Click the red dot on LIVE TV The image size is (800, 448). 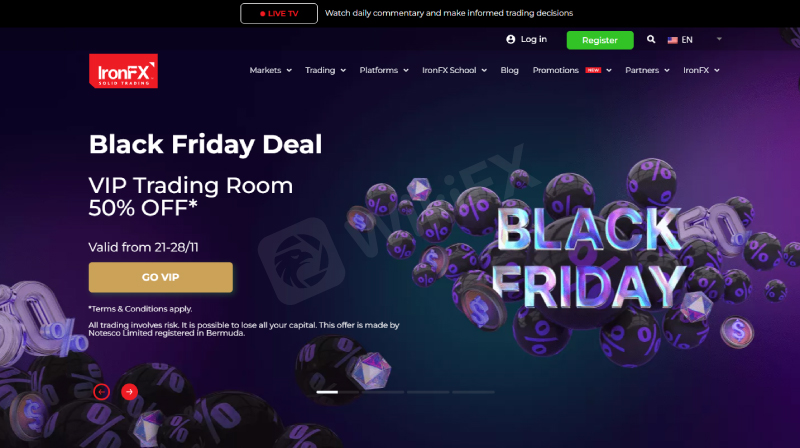262,14
